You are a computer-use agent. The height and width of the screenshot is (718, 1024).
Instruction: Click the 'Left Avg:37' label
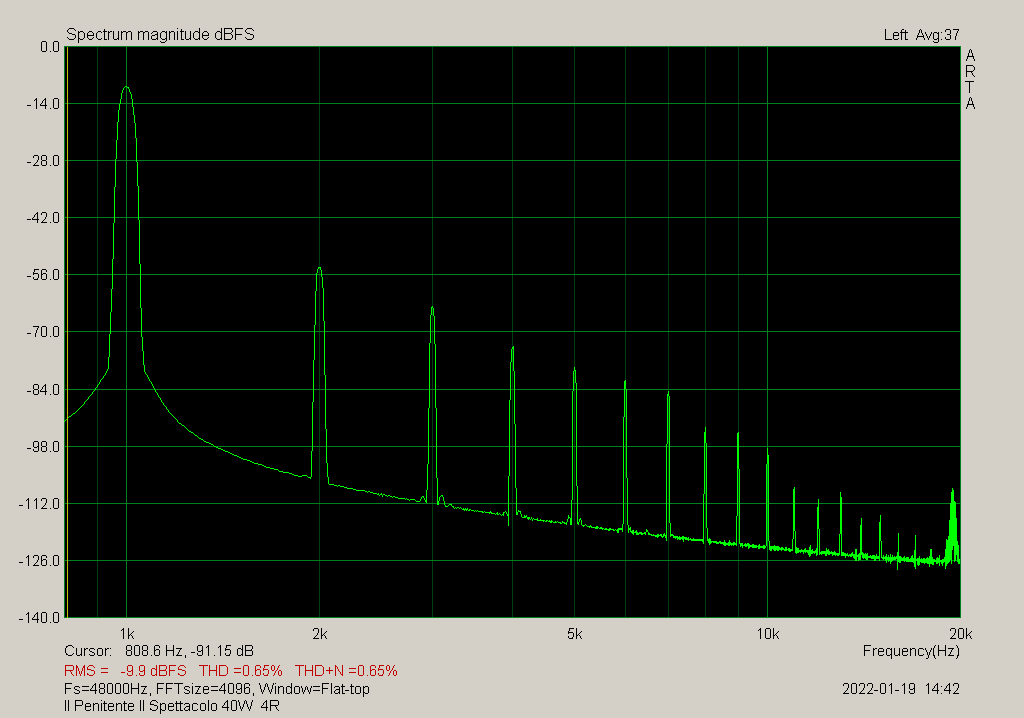tap(921, 35)
